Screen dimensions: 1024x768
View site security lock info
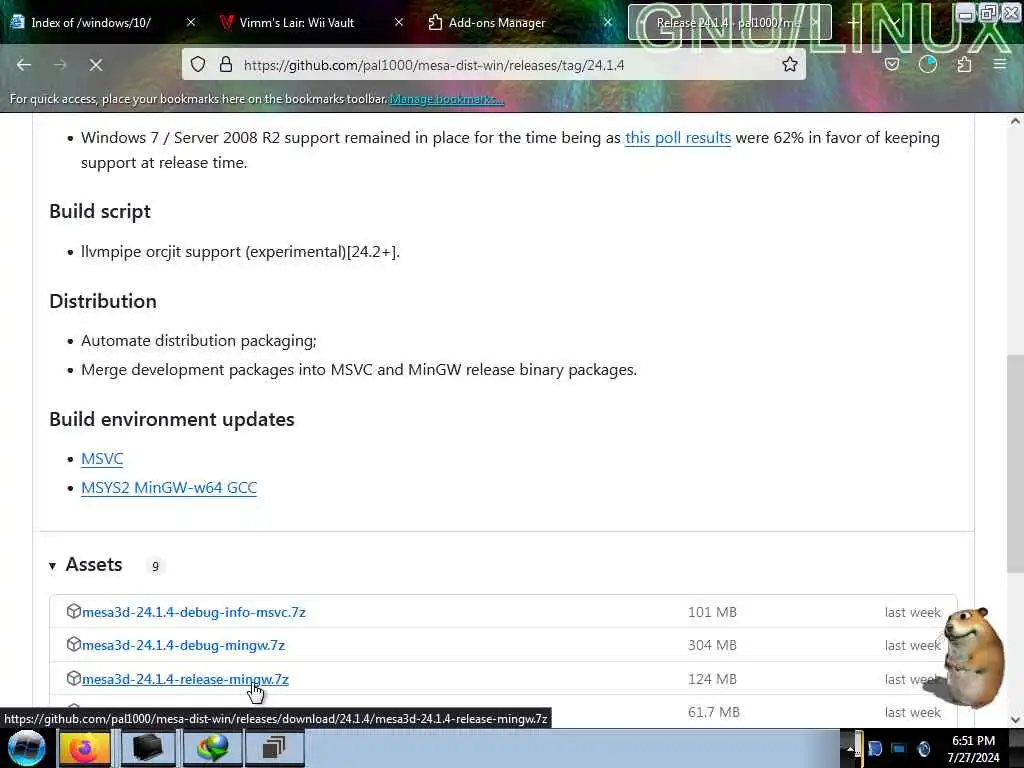point(226,65)
